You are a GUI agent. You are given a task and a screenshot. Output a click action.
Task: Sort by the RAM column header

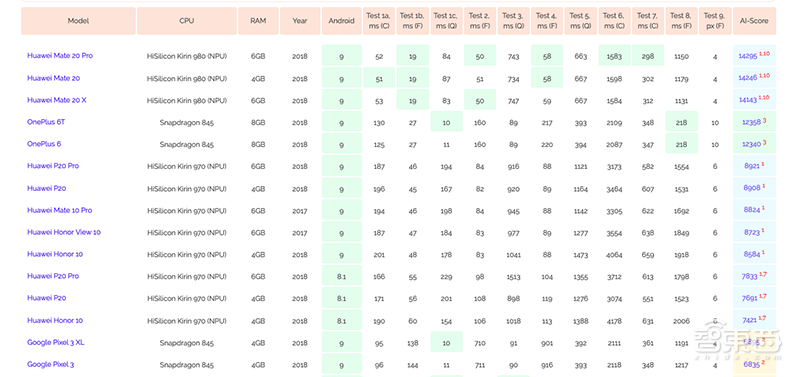(x=258, y=21)
